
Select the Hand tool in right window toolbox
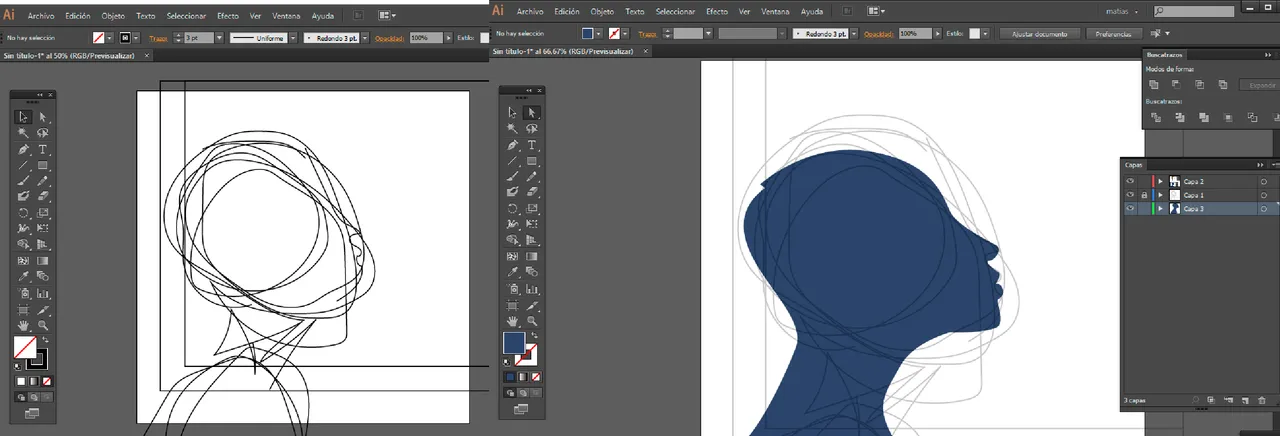click(x=512, y=321)
